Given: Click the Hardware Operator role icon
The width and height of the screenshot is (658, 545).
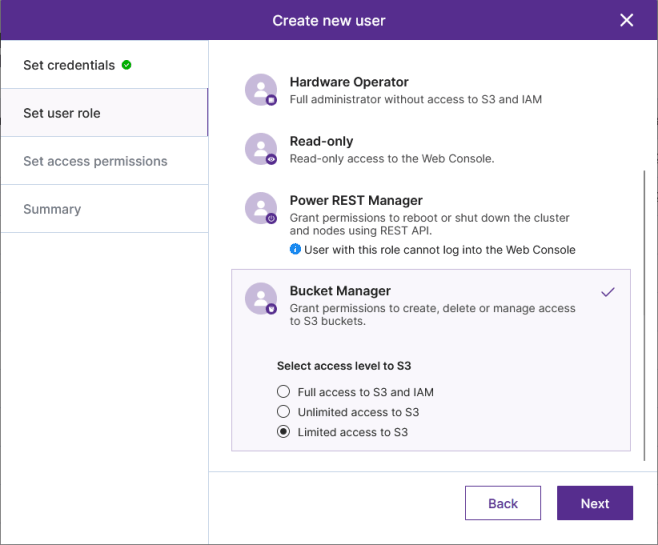Looking at the screenshot, I should [x=261, y=90].
